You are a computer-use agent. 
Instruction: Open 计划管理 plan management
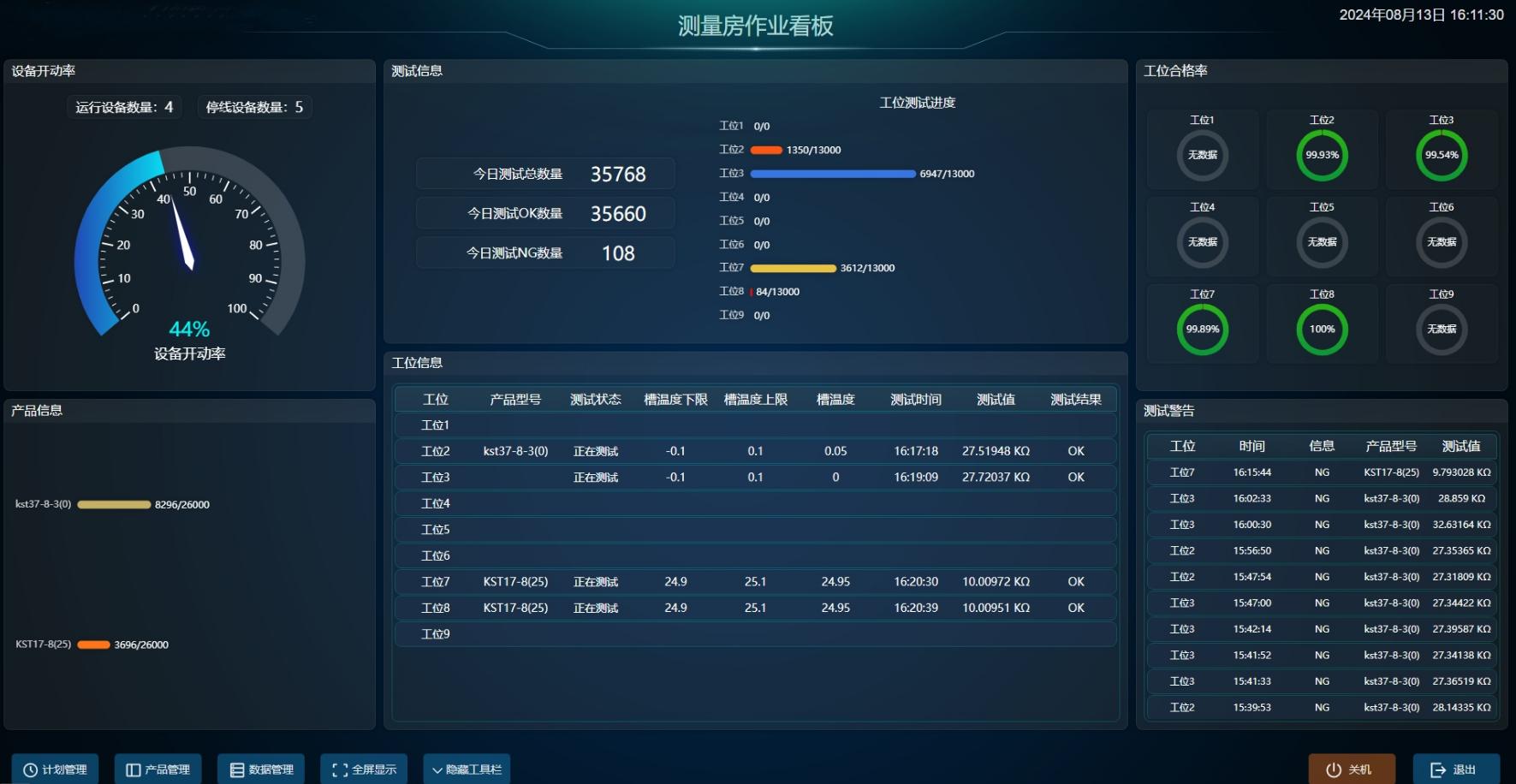(x=56, y=769)
